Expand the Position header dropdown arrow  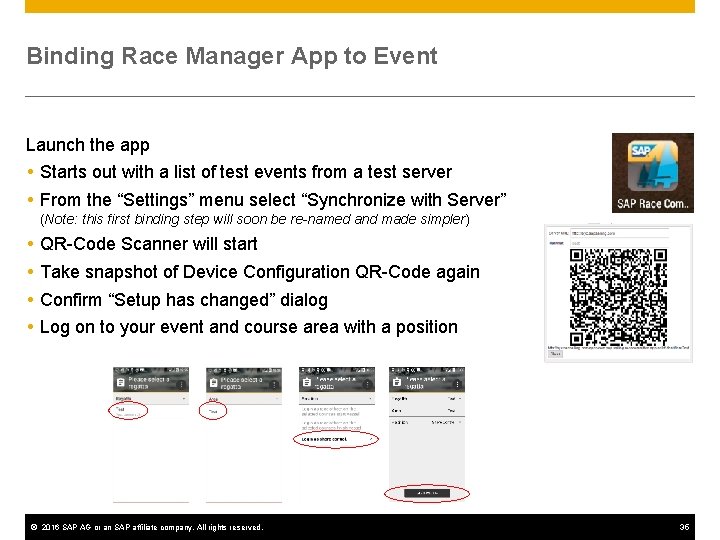[x=370, y=399]
